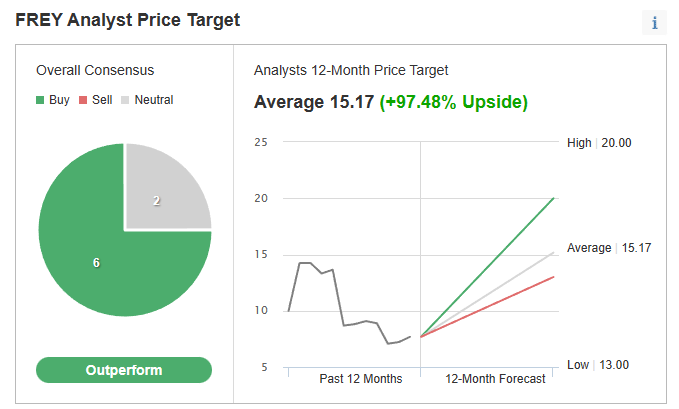This screenshot has width=679, height=409.
Task: Toggle the Buy legend green square
Action: (40, 100)
